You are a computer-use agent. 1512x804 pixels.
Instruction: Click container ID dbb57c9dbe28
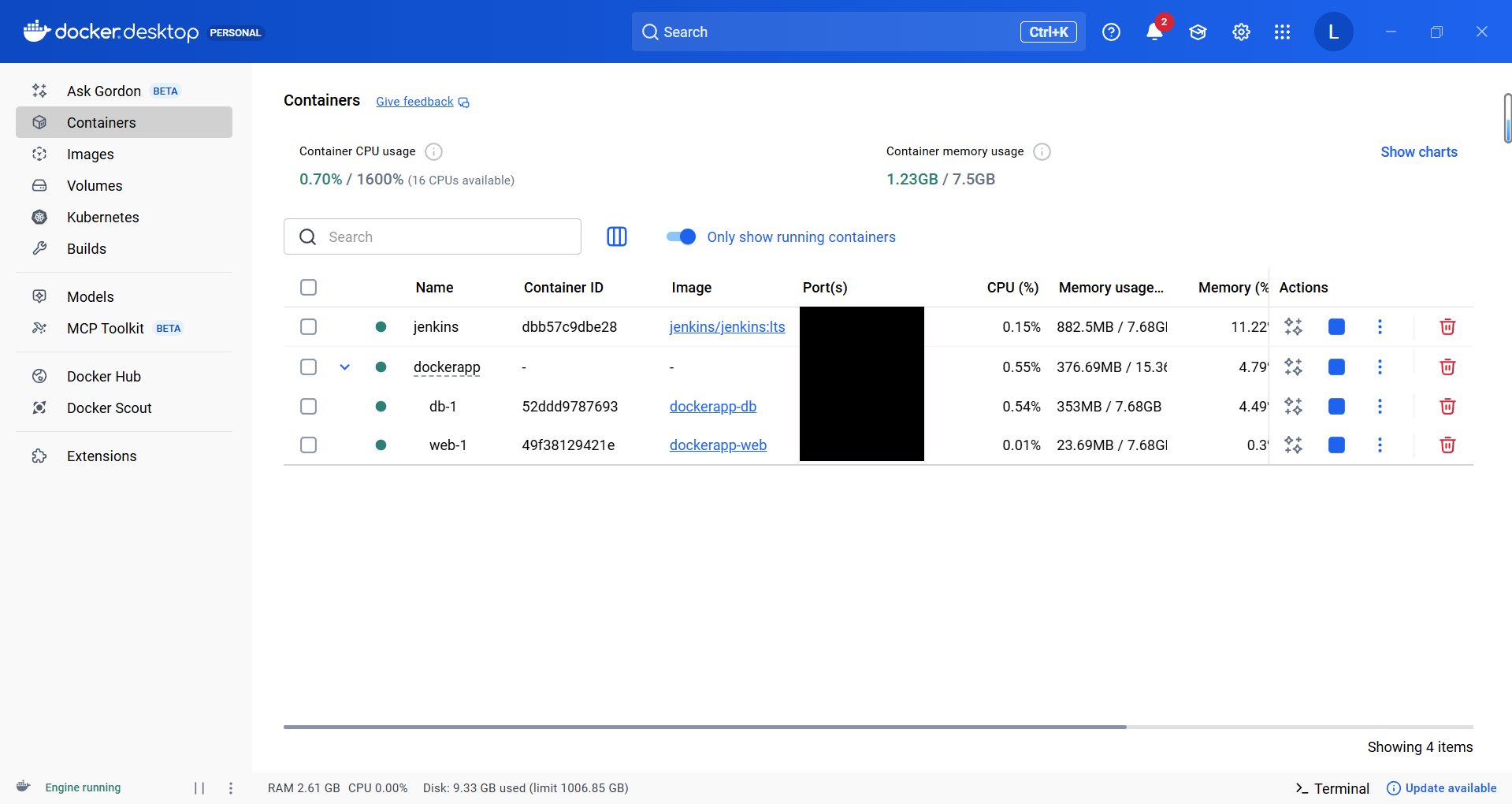coord(569,326)
